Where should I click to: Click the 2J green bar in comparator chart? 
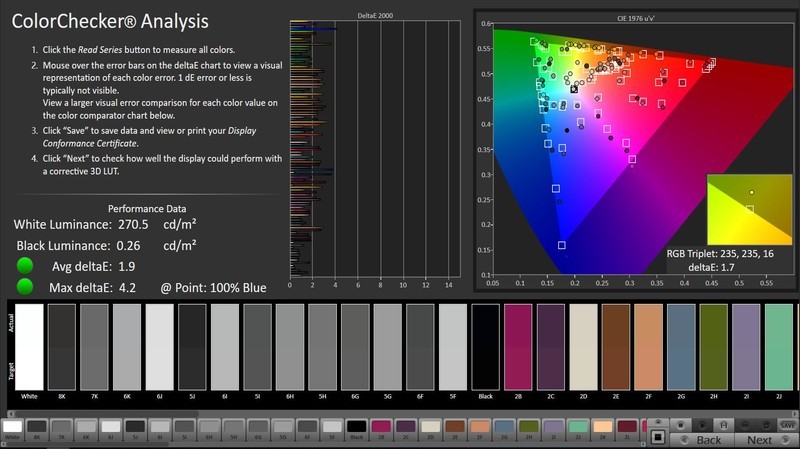click(779, 345)
